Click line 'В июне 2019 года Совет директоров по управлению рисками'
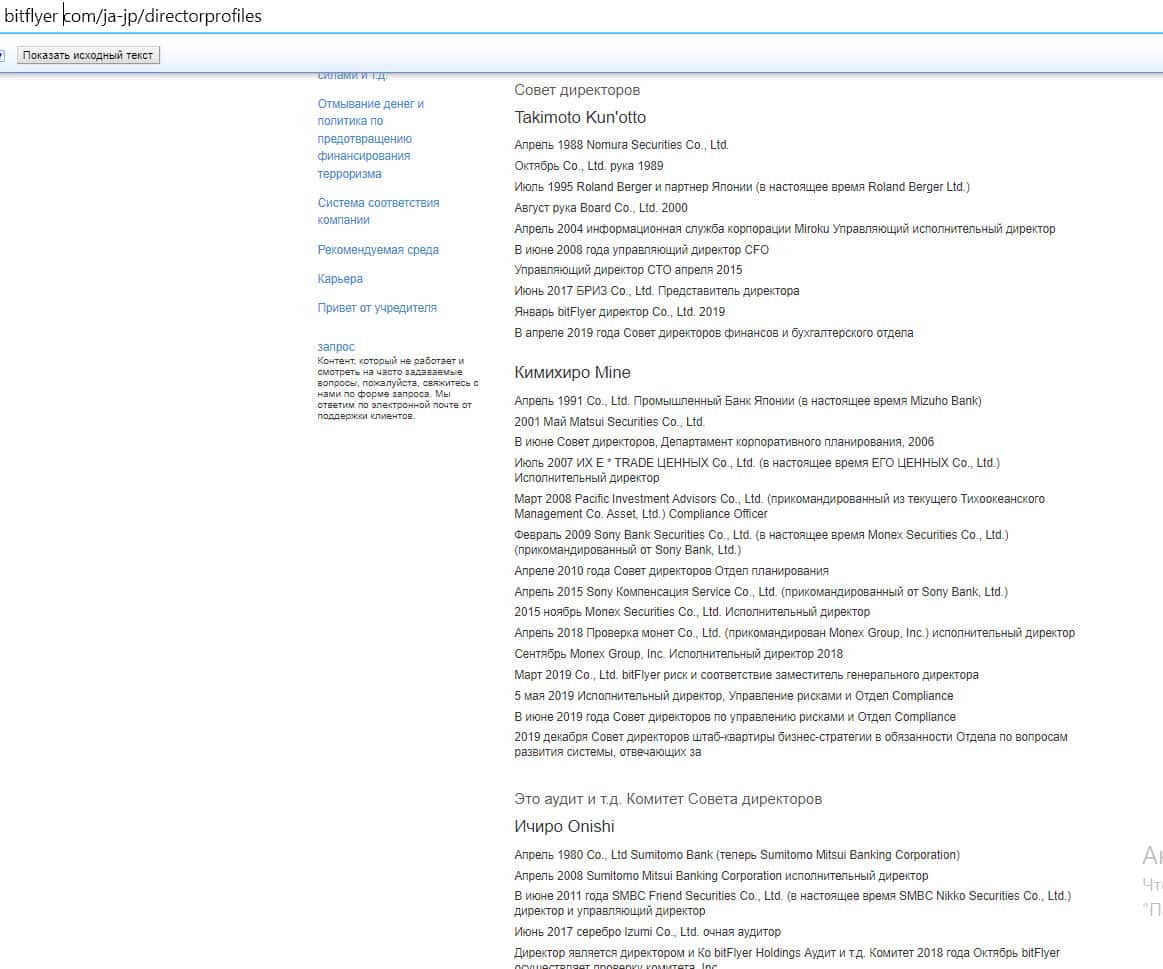The width and height of the screenshot is (1163, 969). coord(735,717)
